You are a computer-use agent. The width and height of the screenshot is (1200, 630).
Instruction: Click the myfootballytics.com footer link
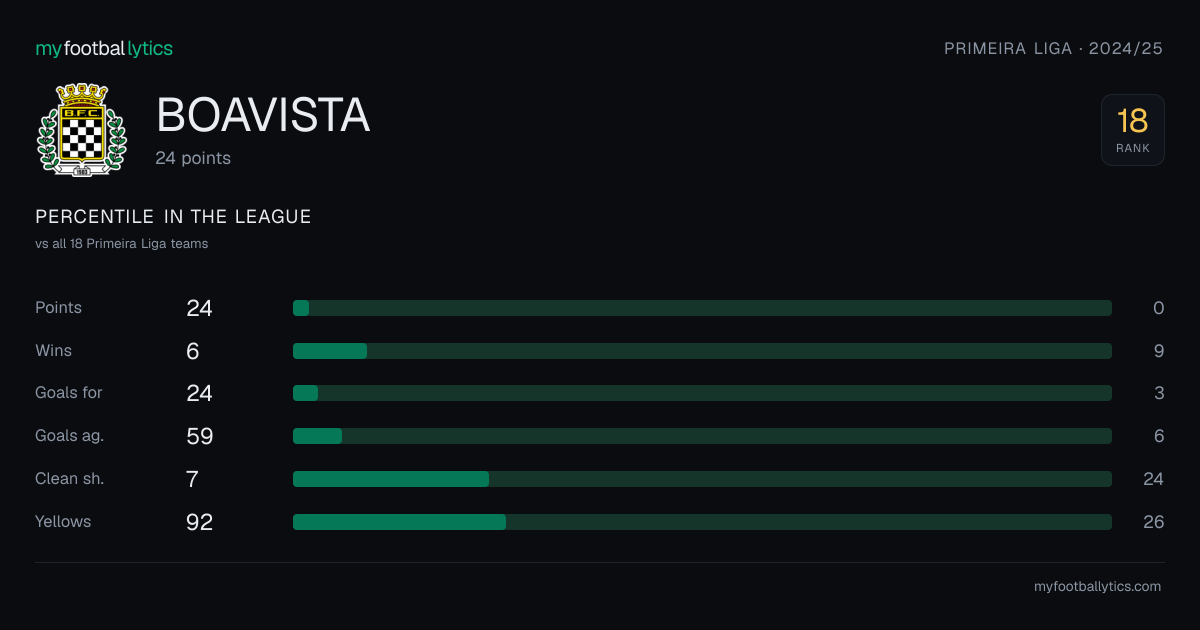[1097, 587]
